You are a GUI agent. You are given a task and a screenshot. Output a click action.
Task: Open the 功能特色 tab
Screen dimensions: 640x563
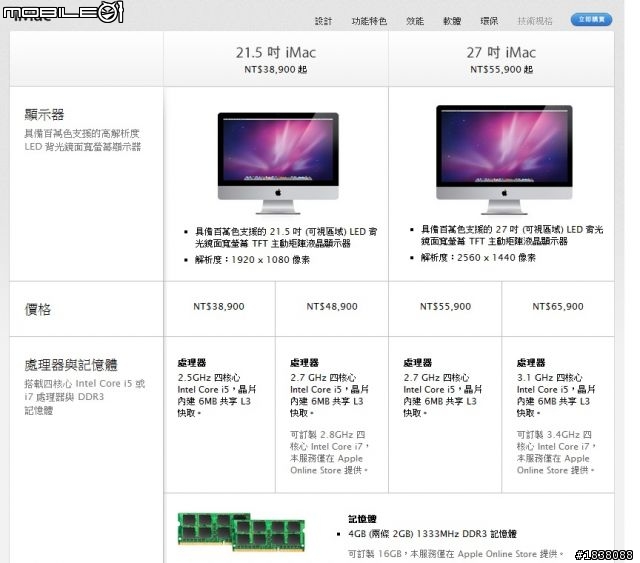tap(369, 21)
